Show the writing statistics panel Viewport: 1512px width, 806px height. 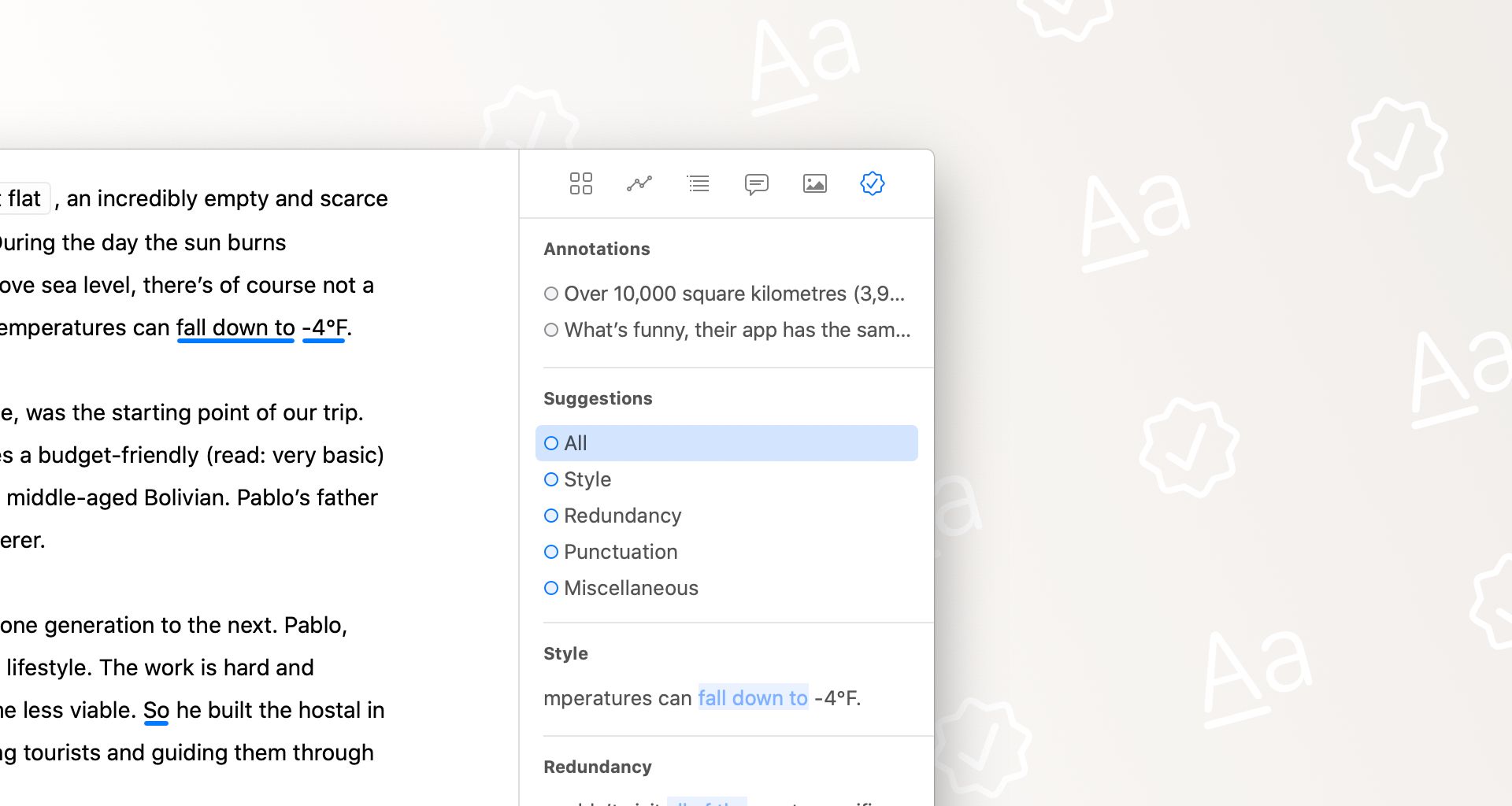(639, 183)
